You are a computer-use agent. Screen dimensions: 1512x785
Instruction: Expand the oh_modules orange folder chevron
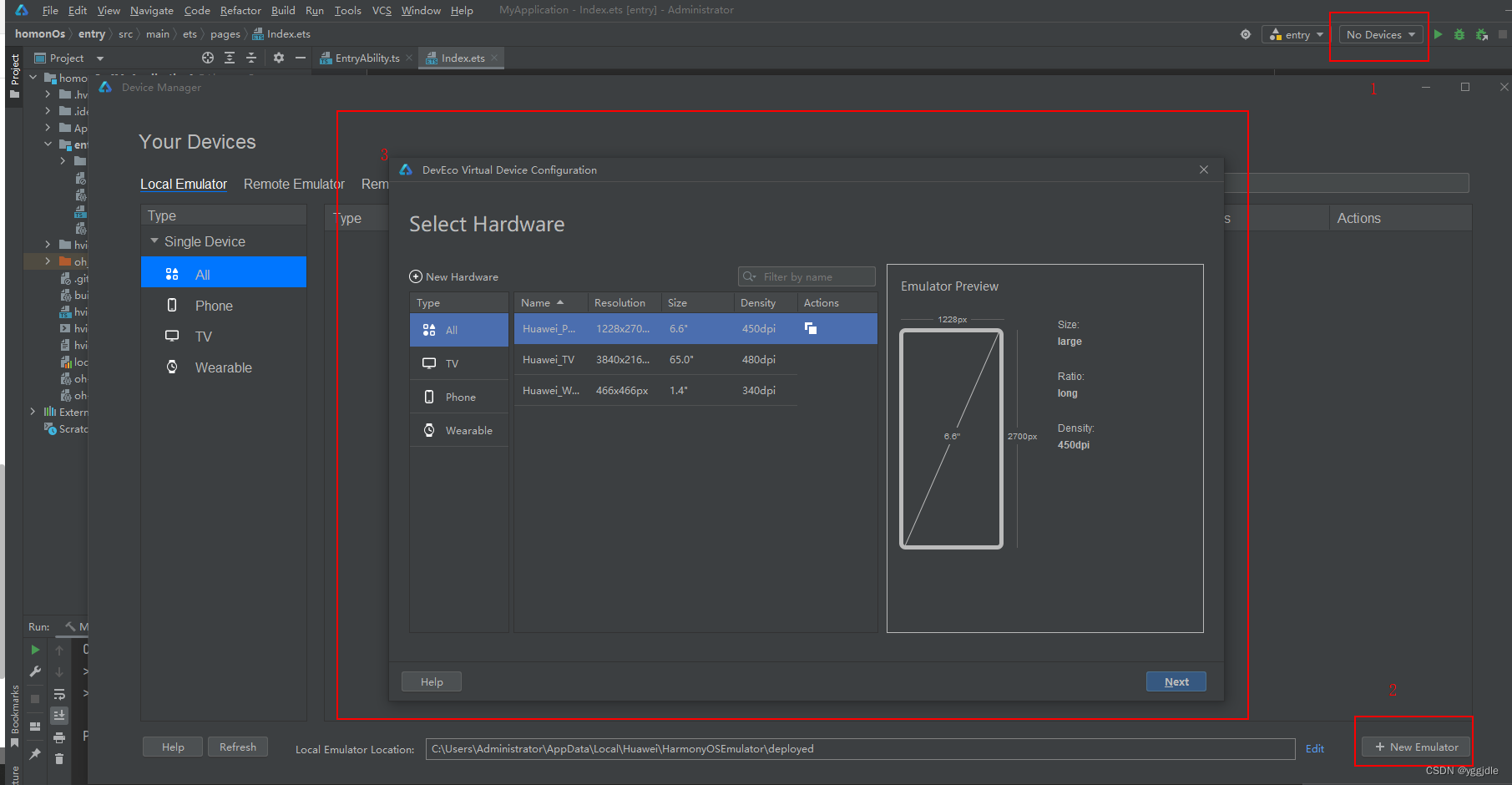48,261
